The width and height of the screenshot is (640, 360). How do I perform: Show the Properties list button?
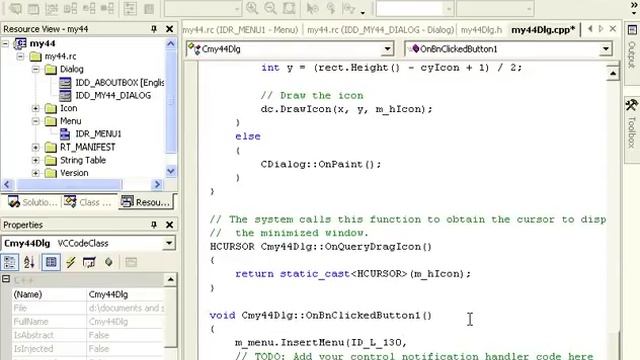tap(51, 262)
